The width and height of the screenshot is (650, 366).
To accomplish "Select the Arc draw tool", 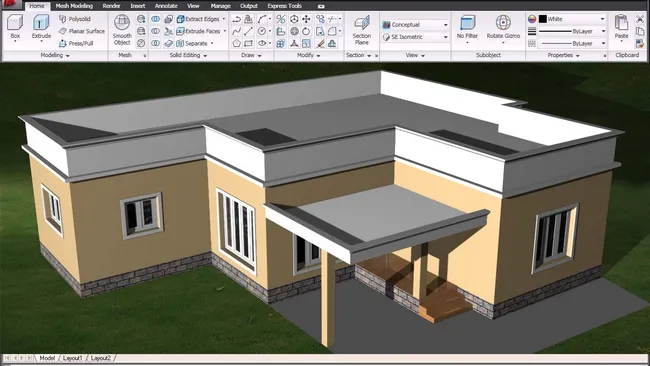I will tap(262, 19).
